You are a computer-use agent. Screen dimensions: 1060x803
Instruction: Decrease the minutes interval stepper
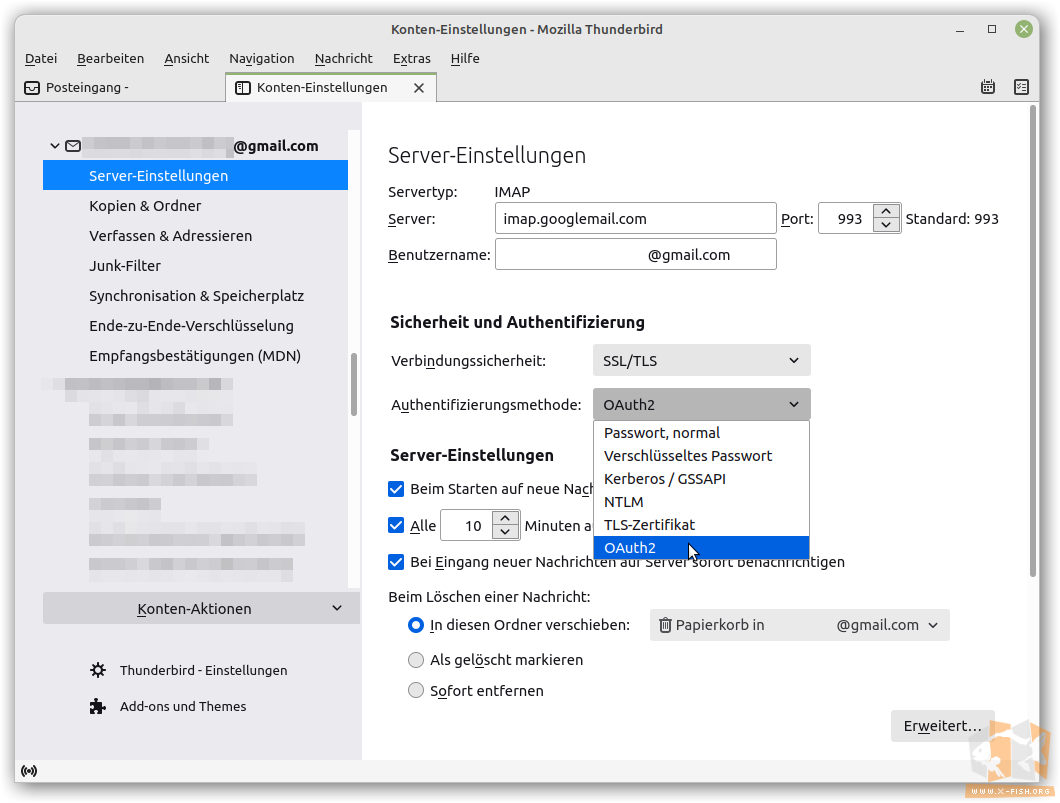pos(505,533)
